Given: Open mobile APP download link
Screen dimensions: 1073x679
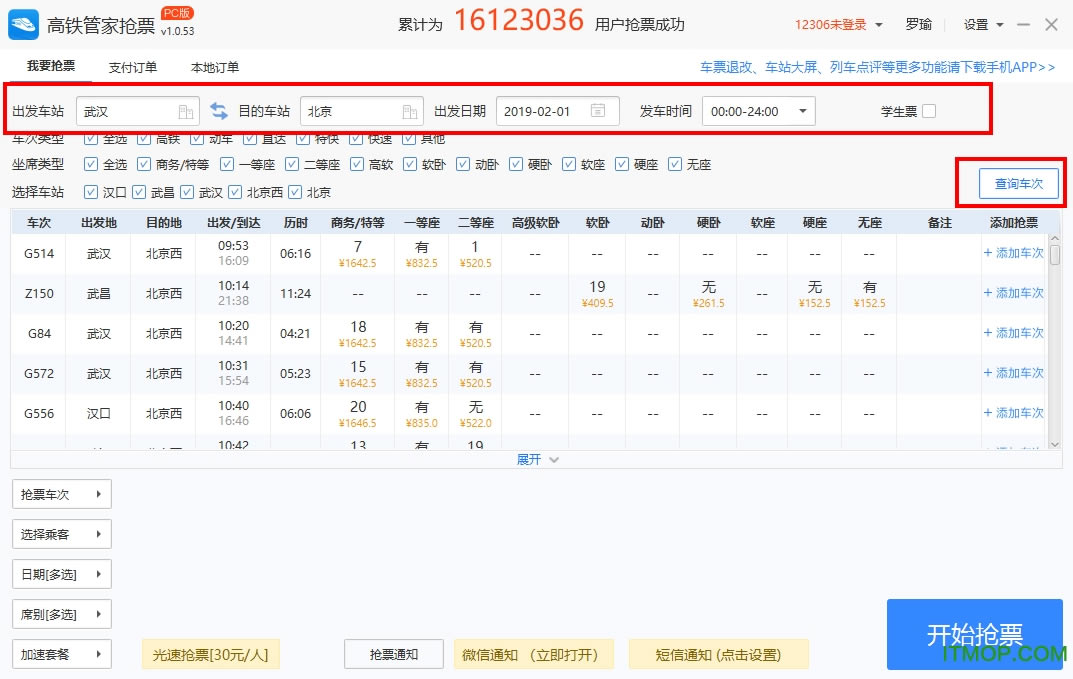Looking at the screenshot, I should (877, 67).
